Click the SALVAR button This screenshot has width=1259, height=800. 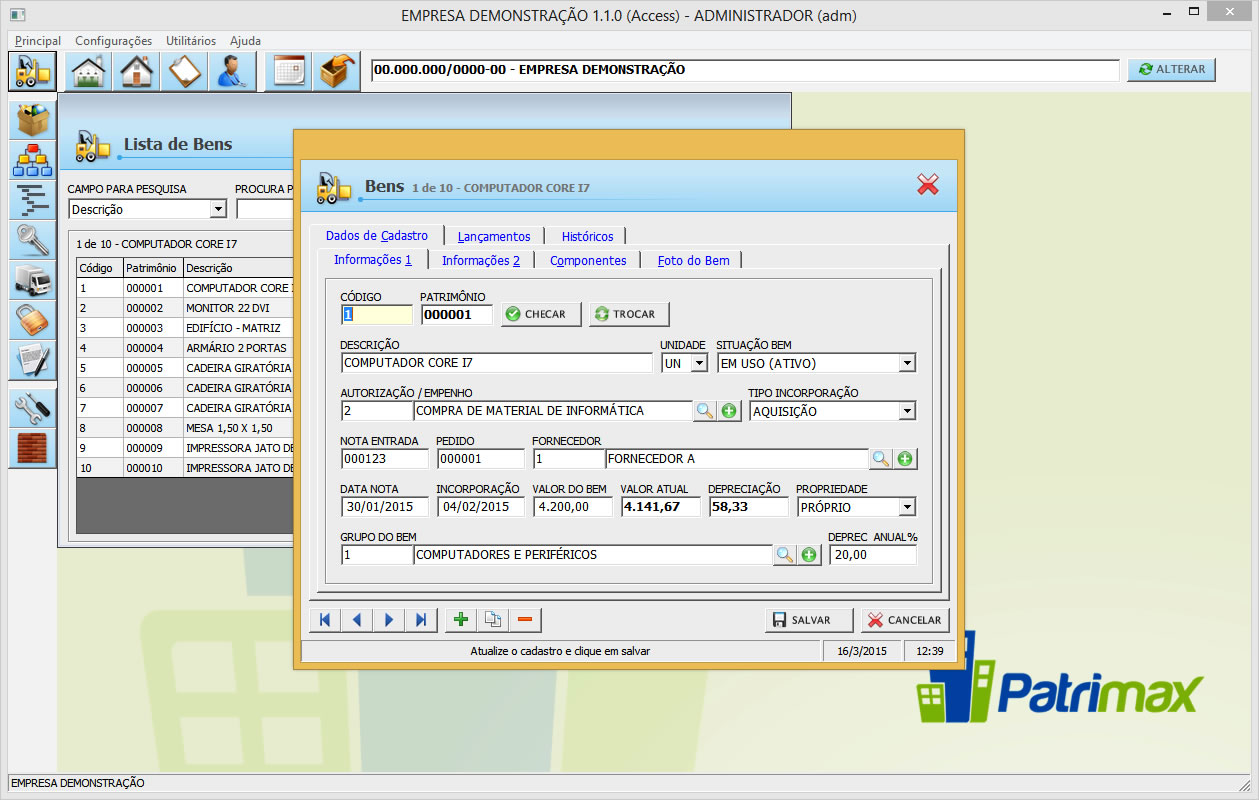[x=809, y=620]
